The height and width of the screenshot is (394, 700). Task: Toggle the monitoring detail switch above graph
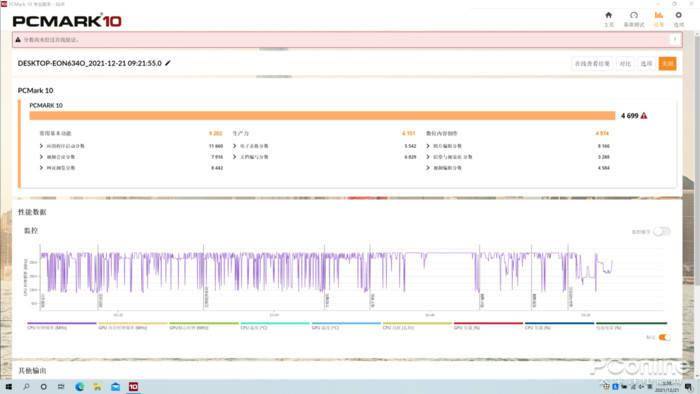coord(662,231)
